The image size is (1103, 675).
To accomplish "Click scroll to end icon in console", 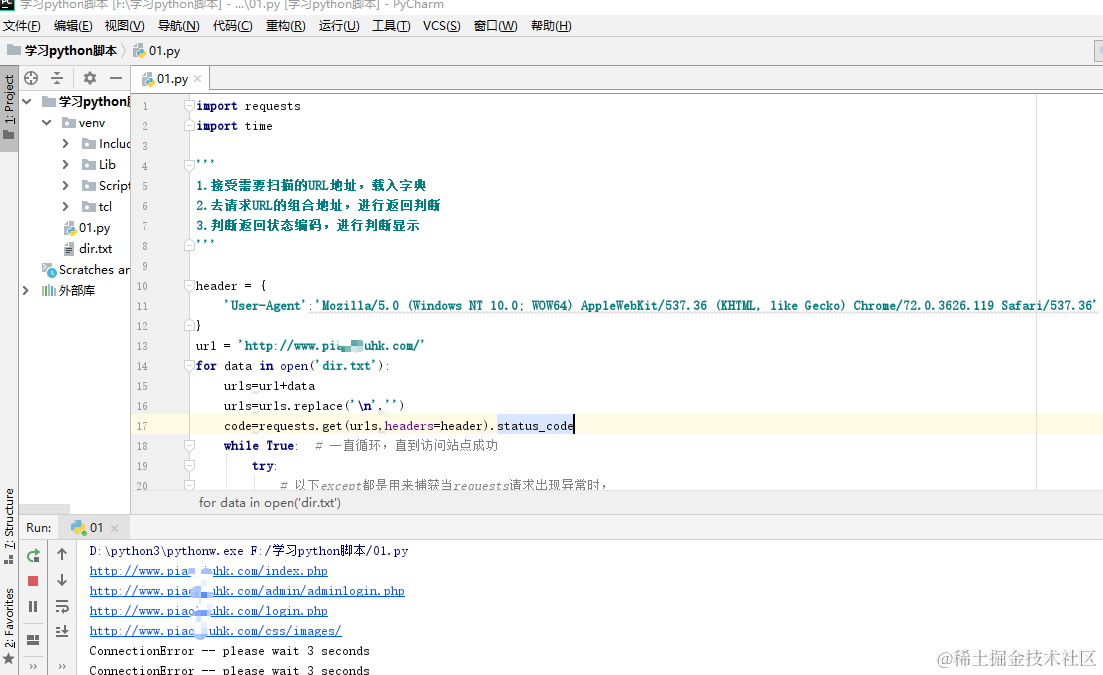I will click(62, 631).
